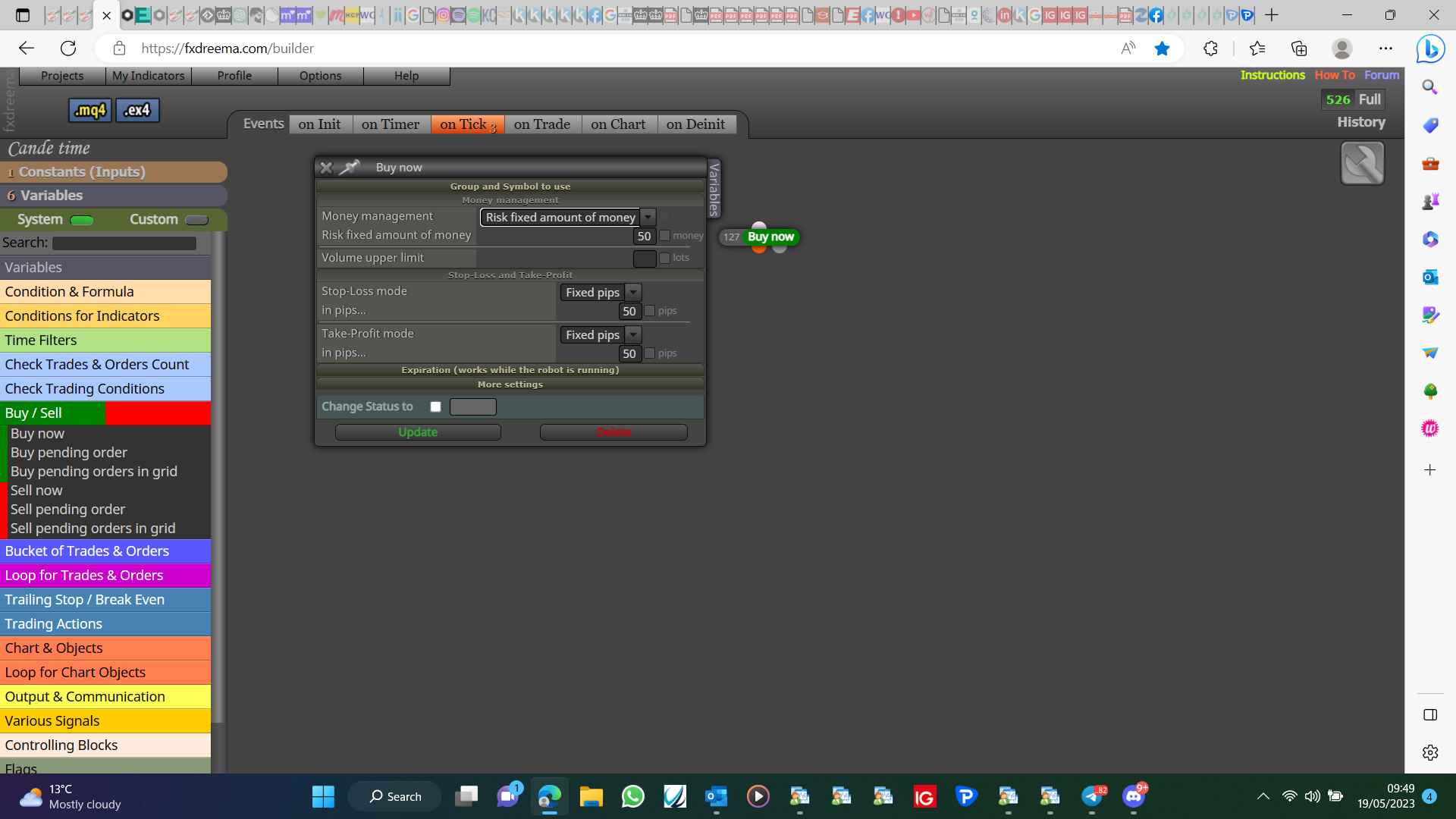Add this page to favorites star
This screenshot has width=1456, height=819.
(x=1162, y=49)
